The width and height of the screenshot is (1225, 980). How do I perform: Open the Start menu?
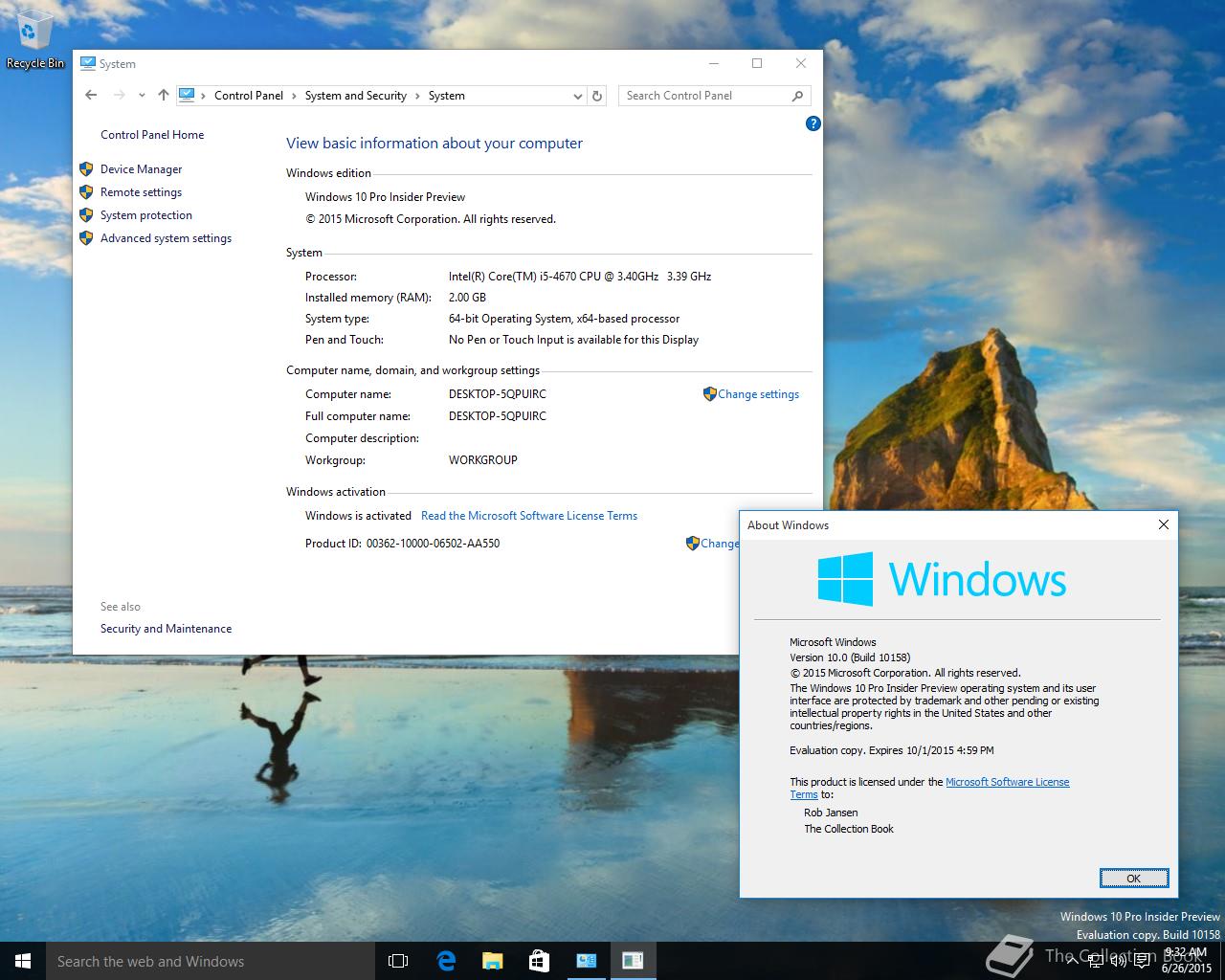pos(23,961)
